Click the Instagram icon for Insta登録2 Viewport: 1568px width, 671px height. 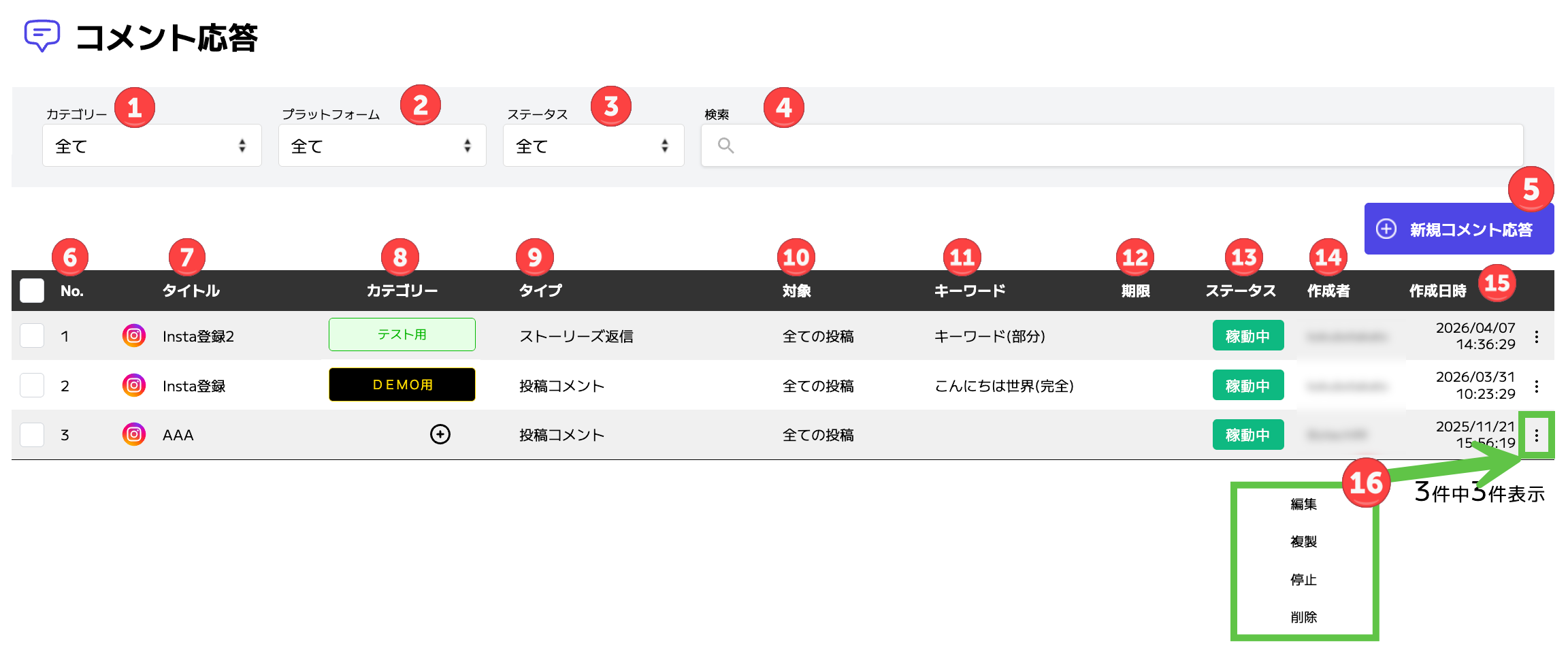click(x=134, y=335)
